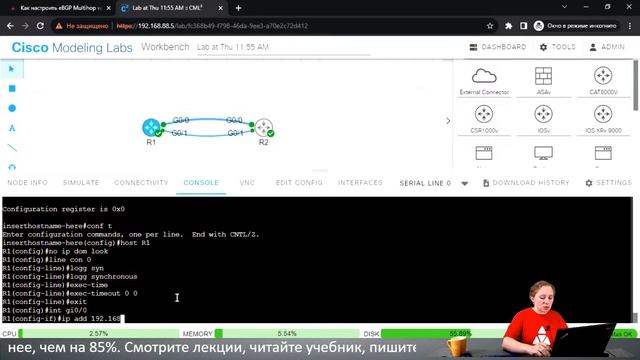This screenshot has width=640, height=360.
Task: Click the MEMORY usage bar
Action: pos(287,333)
